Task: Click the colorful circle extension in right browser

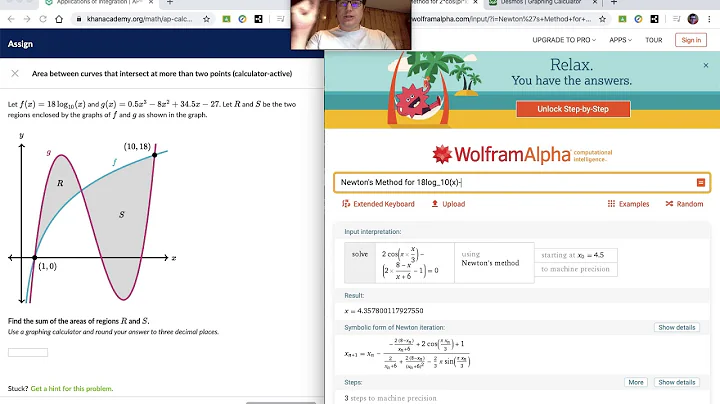Action: pos(638,19)
